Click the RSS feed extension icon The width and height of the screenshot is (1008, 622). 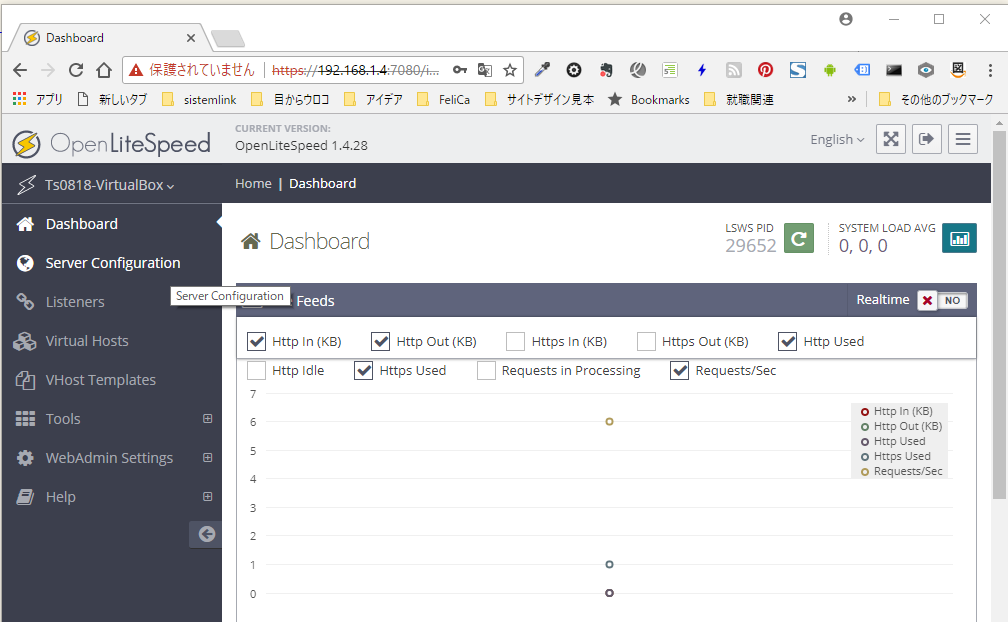coord(734,70)
